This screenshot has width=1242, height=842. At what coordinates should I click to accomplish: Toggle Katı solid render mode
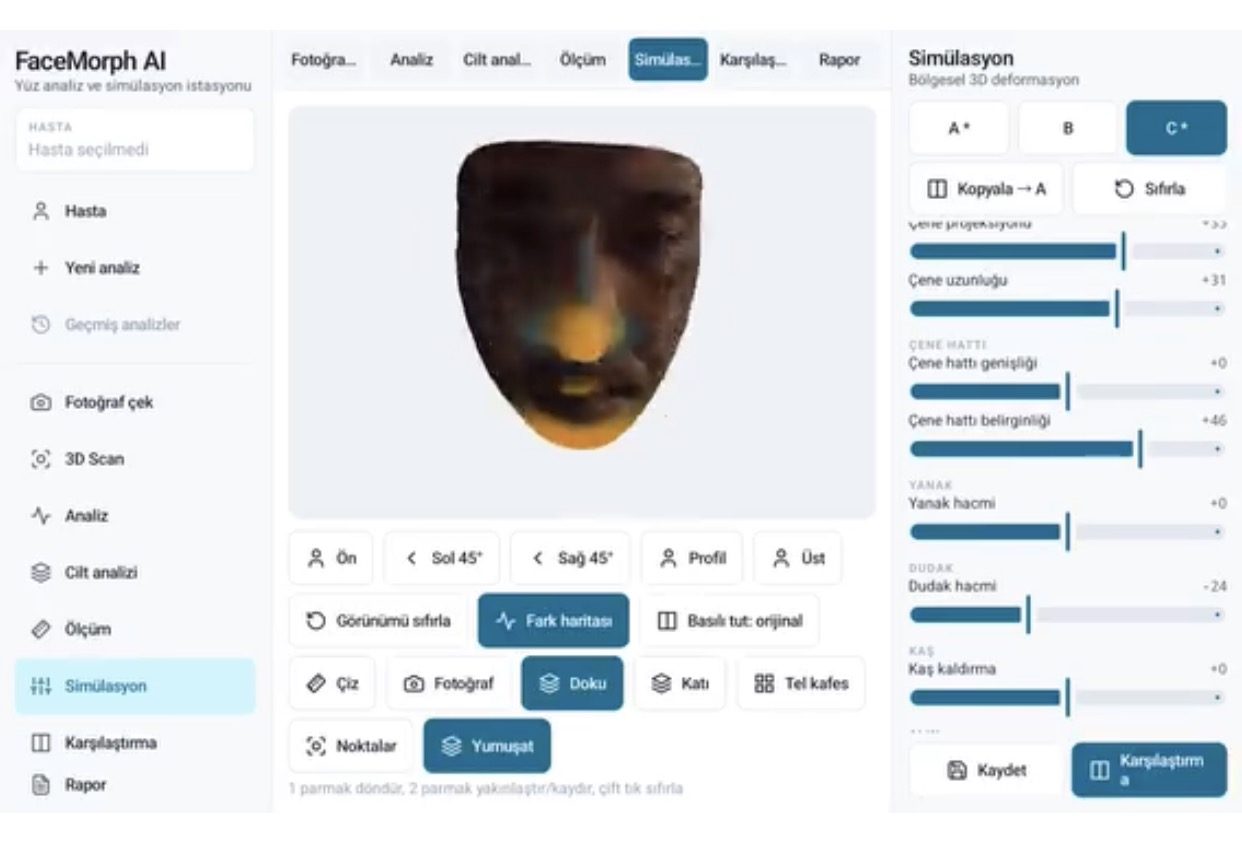coord(680,684)
